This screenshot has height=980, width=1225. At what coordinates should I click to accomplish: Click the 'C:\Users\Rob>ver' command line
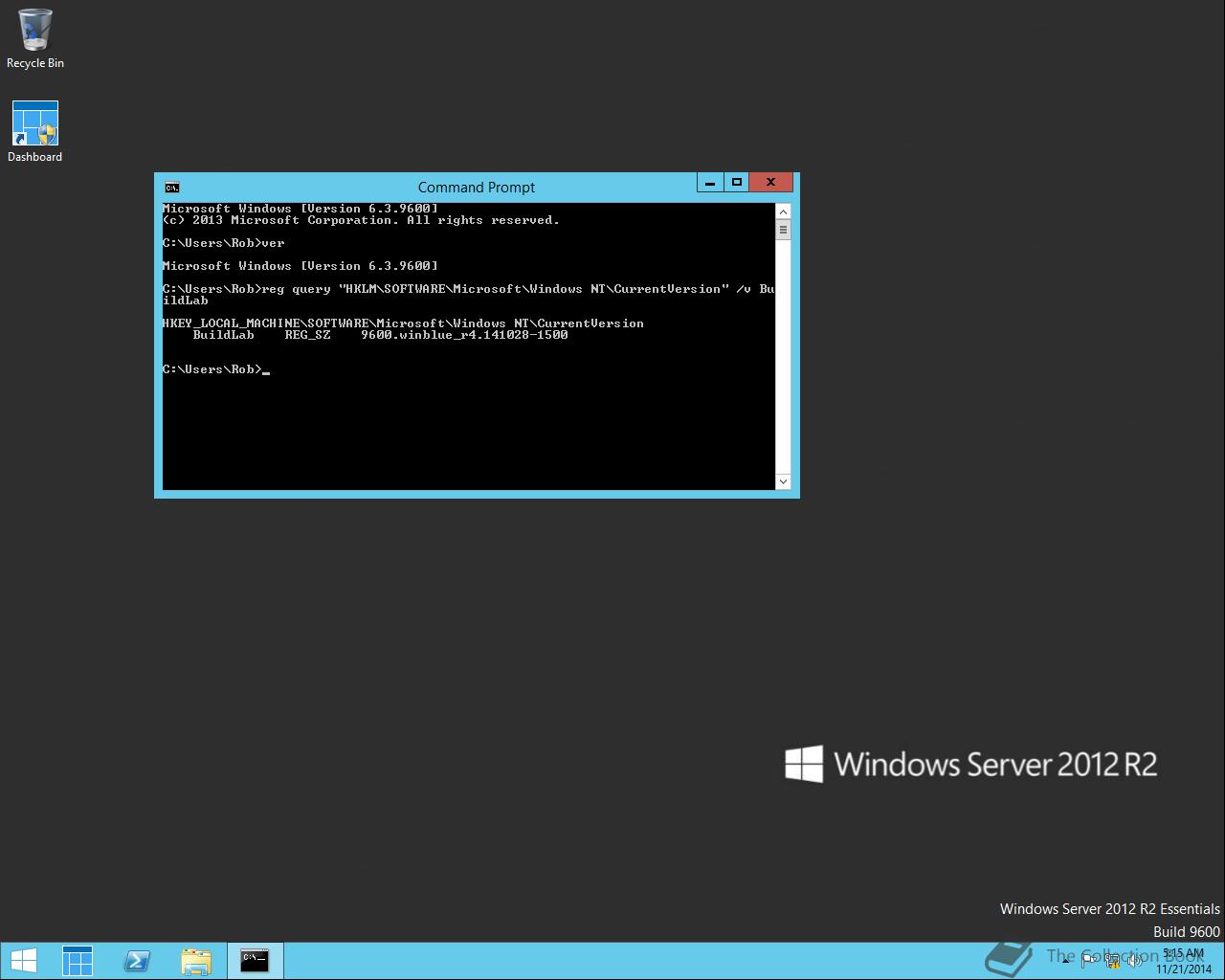point(224,243)
